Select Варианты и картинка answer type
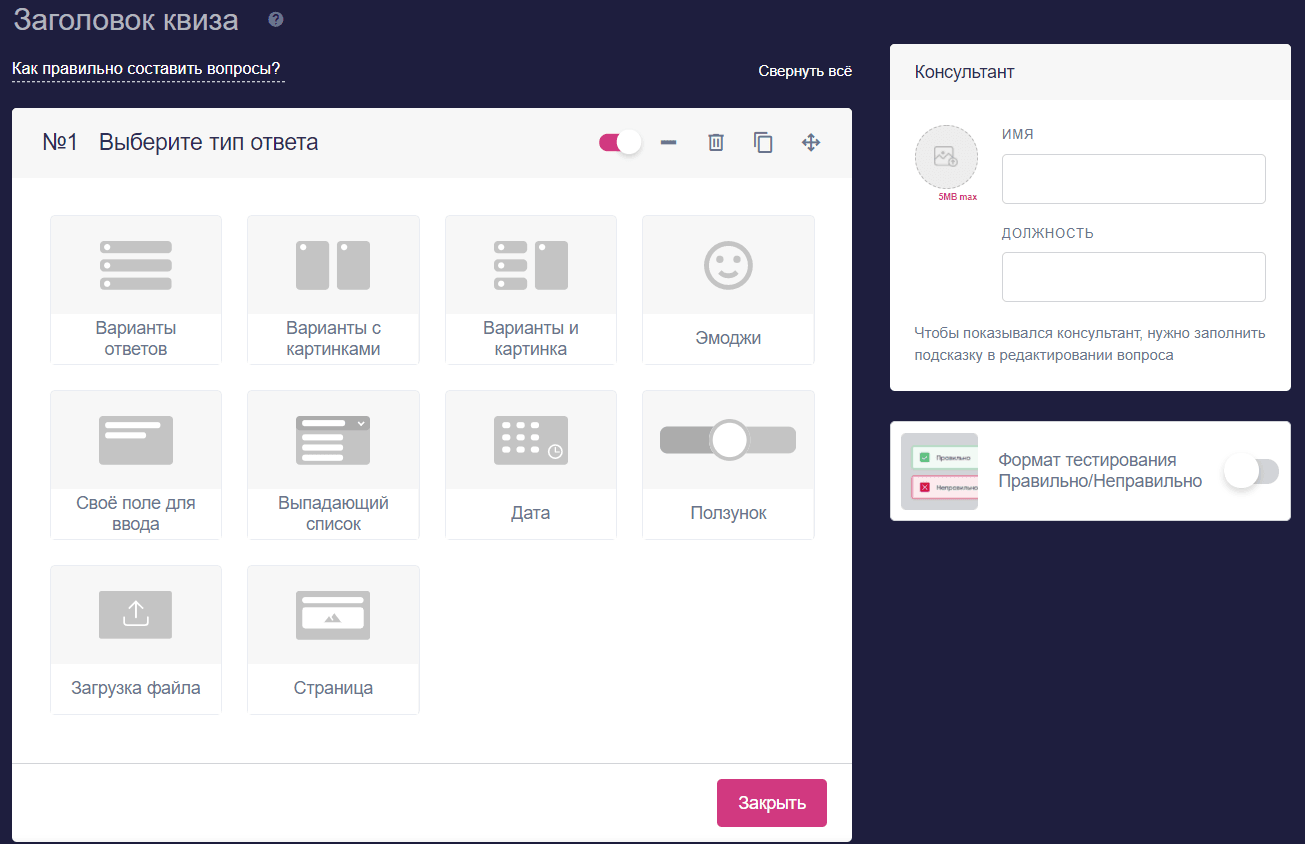This screenshot has width=1305, height=845. click(530, 290)
